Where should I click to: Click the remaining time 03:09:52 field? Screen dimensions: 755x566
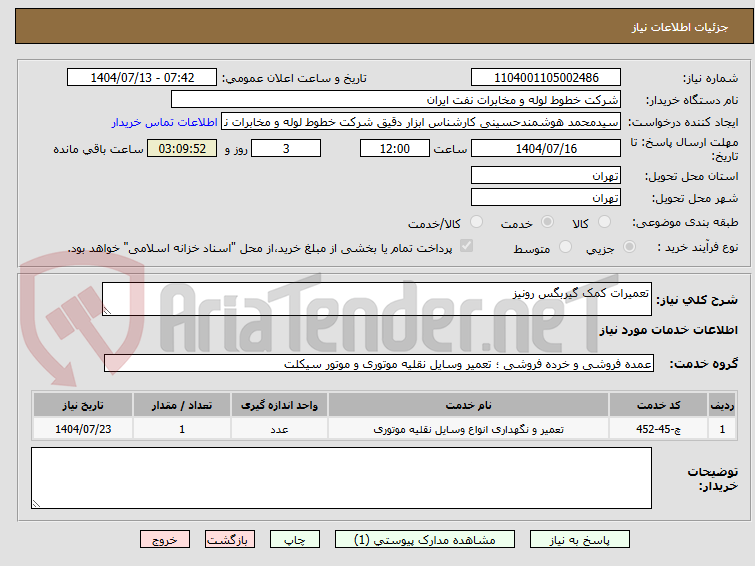(182, 148)
